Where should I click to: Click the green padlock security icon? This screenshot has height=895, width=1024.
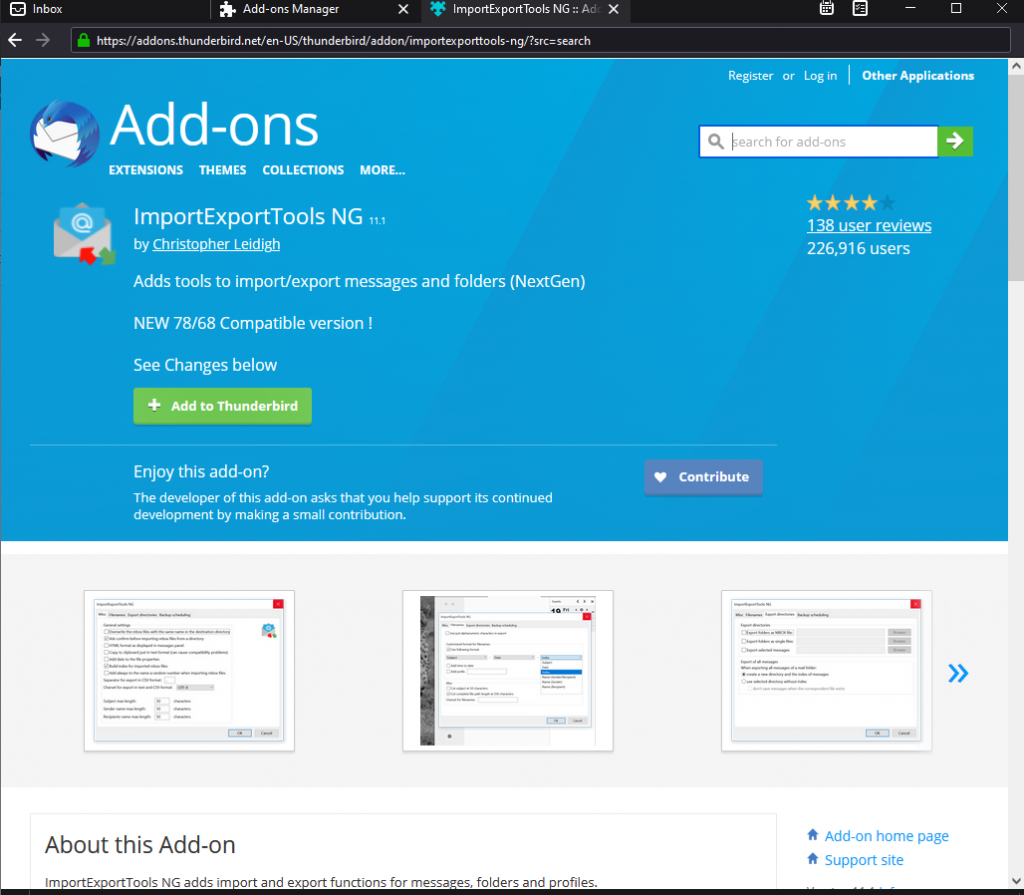point(84,41)
